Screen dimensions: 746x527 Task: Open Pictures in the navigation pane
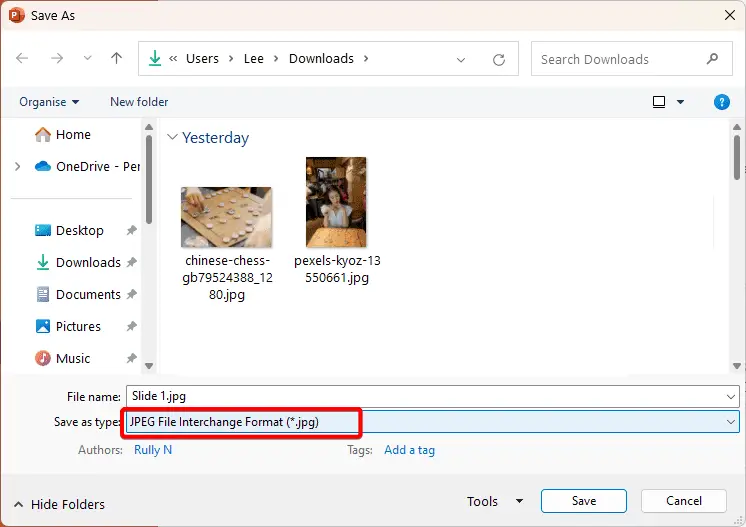click(x=78, y=326)
